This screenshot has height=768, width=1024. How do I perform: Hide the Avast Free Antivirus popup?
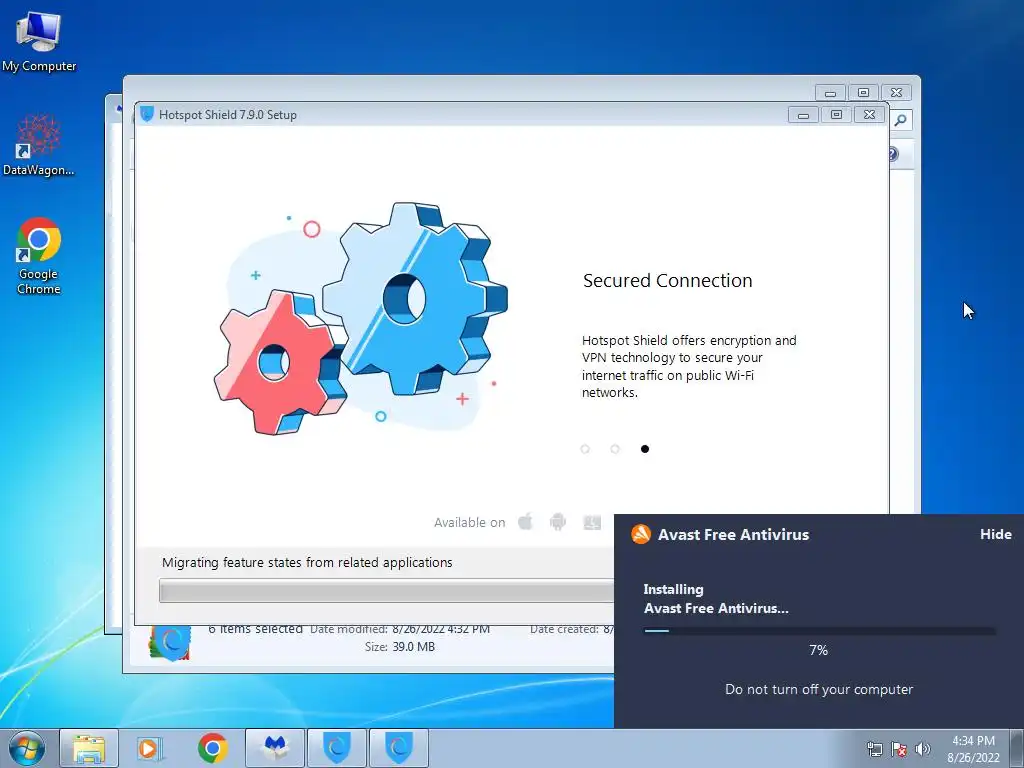(995, 534)
